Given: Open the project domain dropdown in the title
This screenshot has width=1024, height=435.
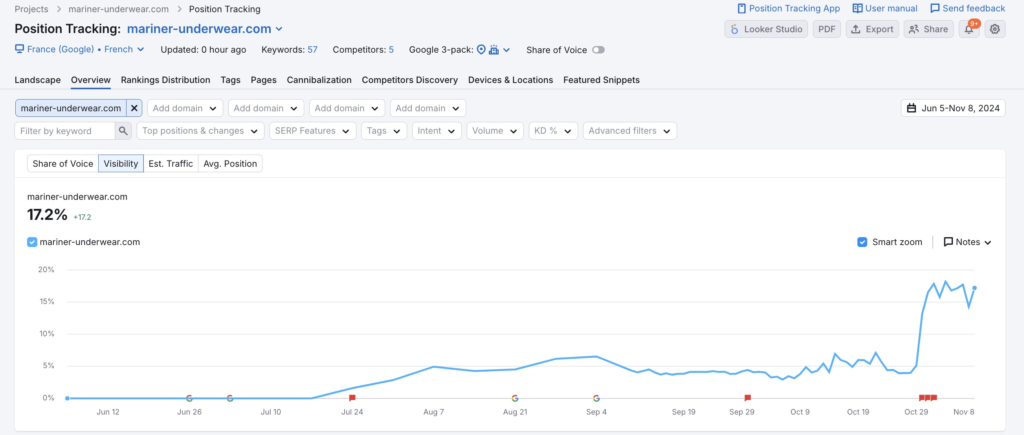Looking at the screenshot, I should coord(204,29).
